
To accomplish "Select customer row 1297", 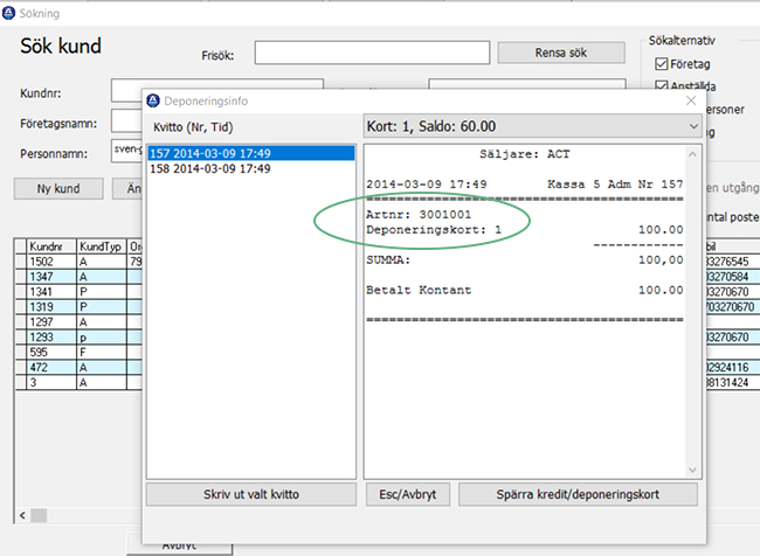I will (79, 322).
